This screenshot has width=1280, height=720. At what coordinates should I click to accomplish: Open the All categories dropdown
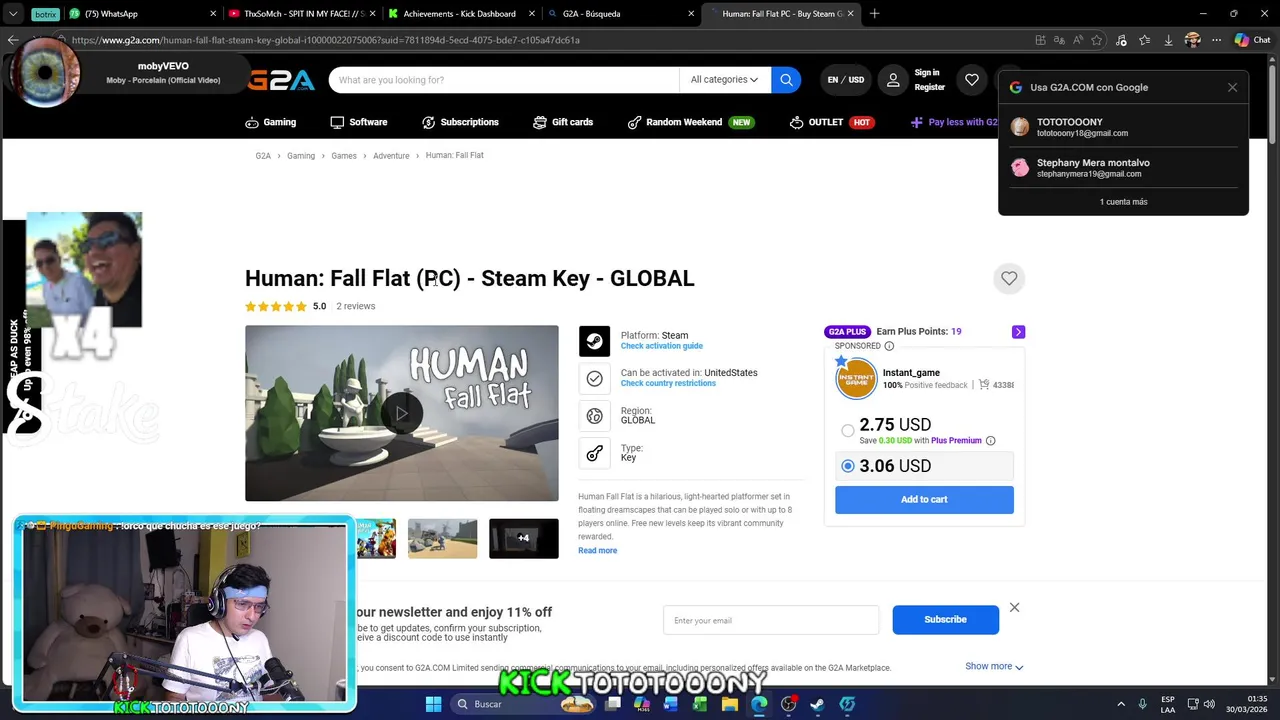click(724, 80)
